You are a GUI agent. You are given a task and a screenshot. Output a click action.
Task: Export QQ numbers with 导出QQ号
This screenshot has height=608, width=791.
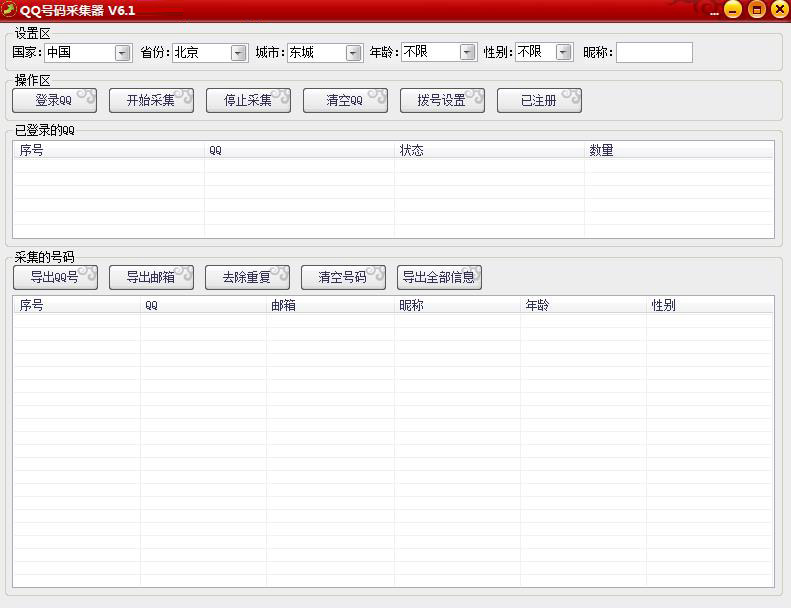coord(55,278)
